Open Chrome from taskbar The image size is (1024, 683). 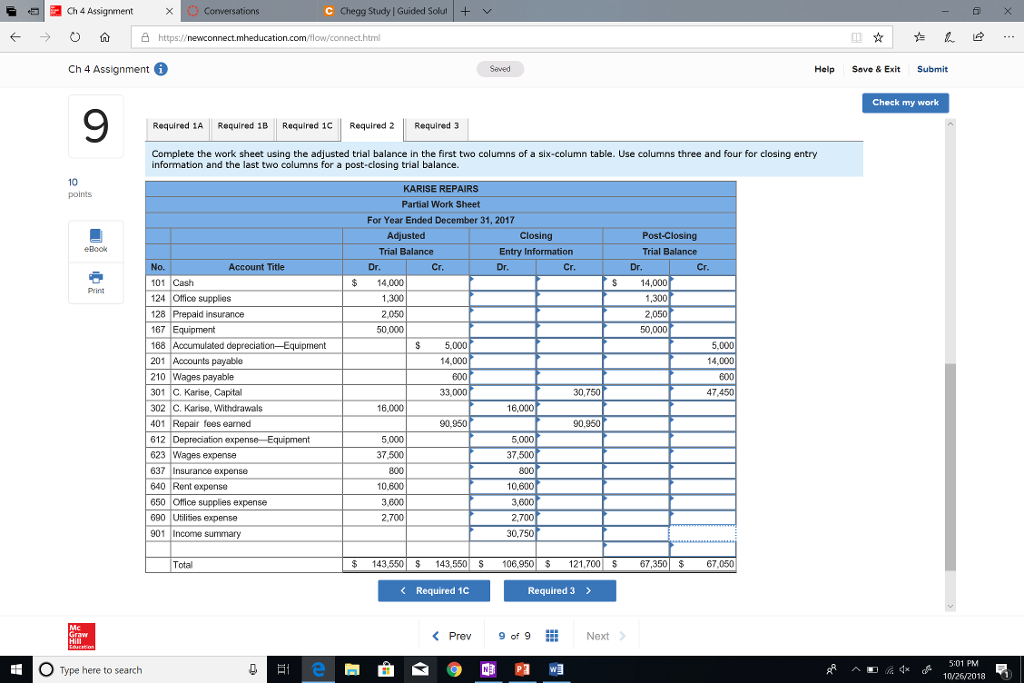click(454, 670)
